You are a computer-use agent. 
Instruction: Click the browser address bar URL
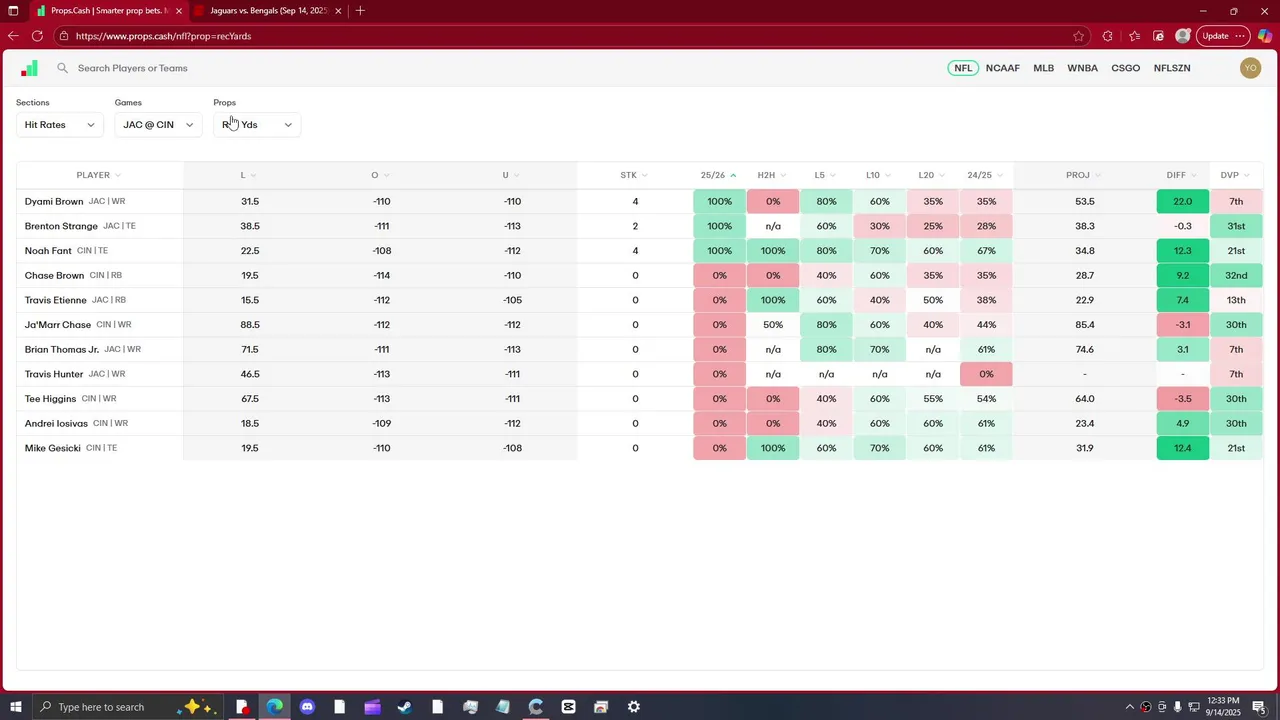pyautogui.click(x=163, y=36)
